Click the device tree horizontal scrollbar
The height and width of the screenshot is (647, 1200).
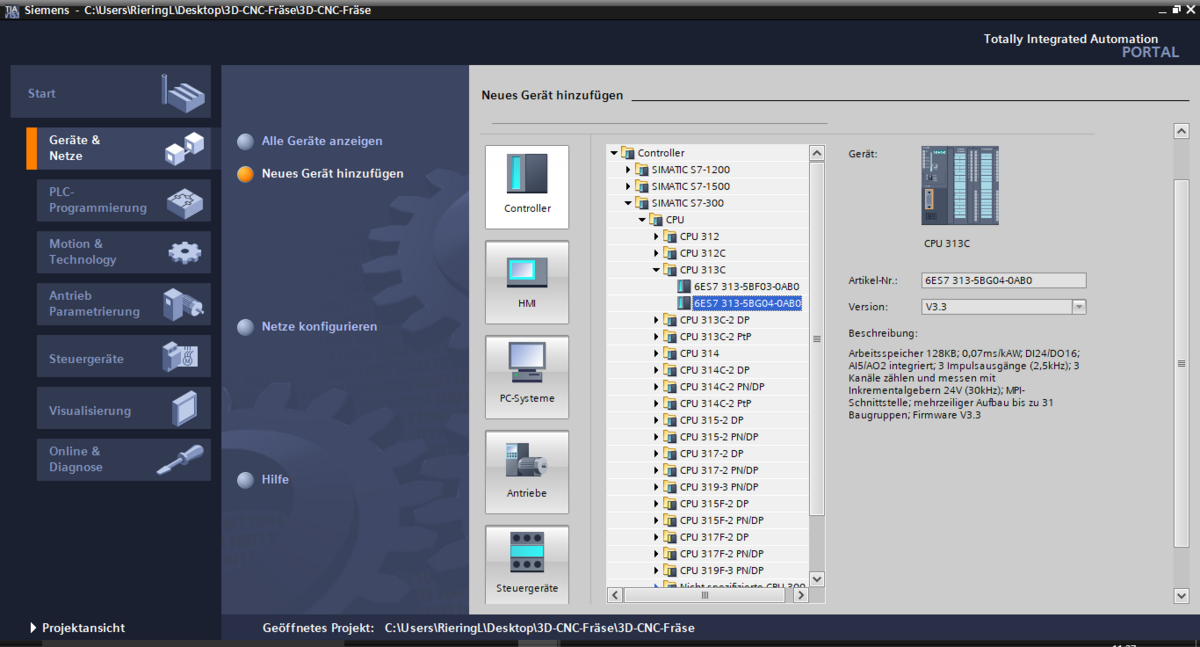point(705,595)
